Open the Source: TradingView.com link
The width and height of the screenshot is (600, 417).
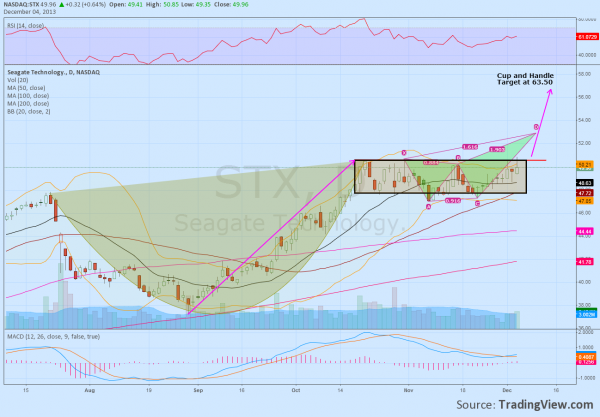525,405
